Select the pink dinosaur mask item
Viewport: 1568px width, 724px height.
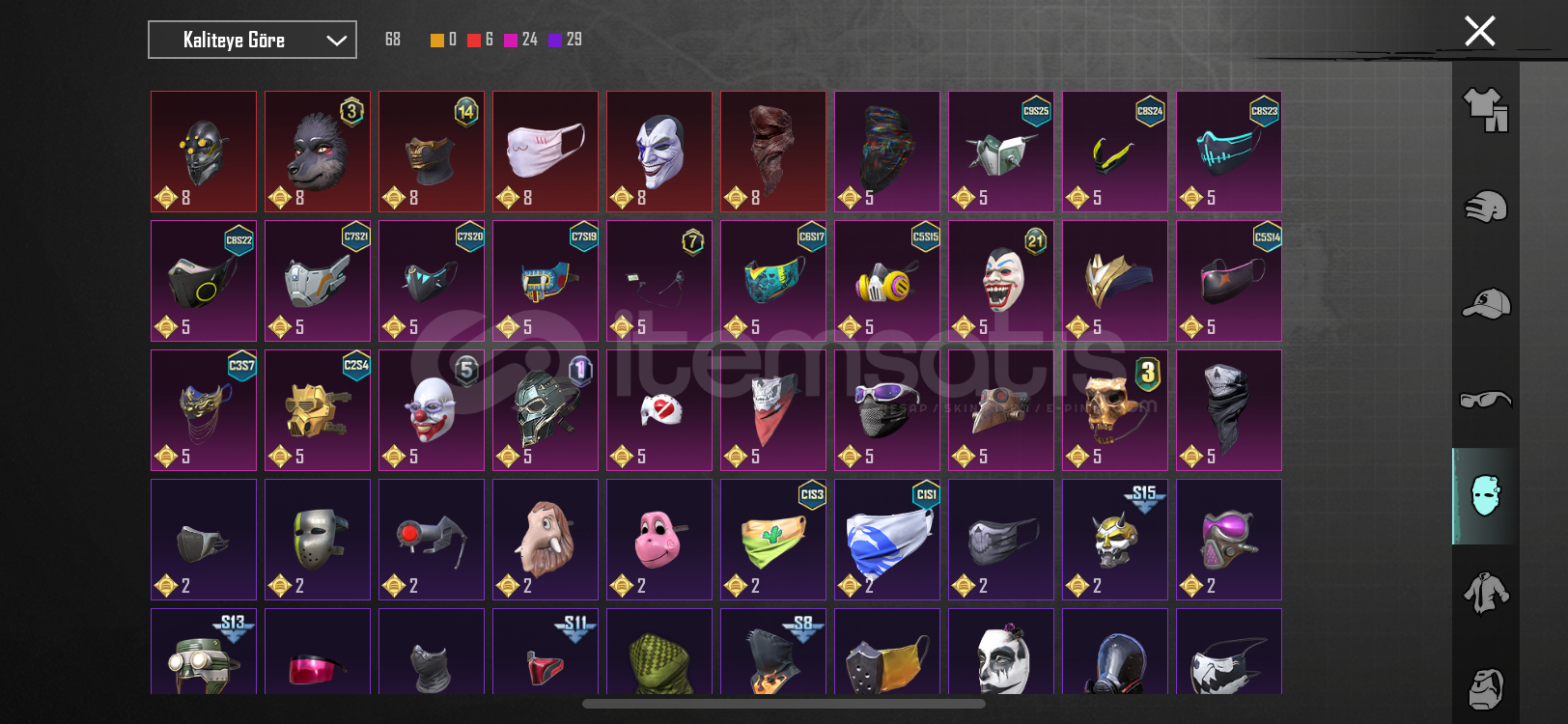pyautogui.click(x=659, y=540)
